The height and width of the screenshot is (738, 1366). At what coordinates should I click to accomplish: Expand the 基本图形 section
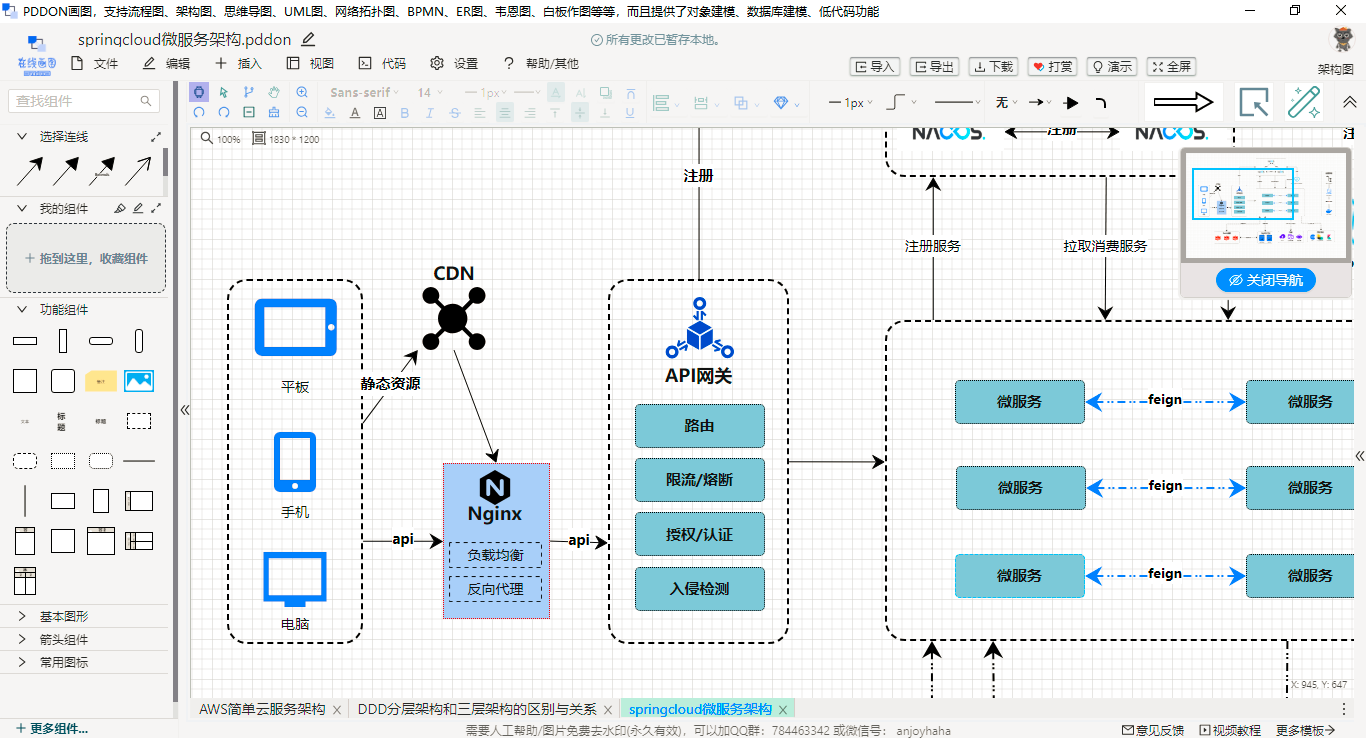click(x=64, y=616)
